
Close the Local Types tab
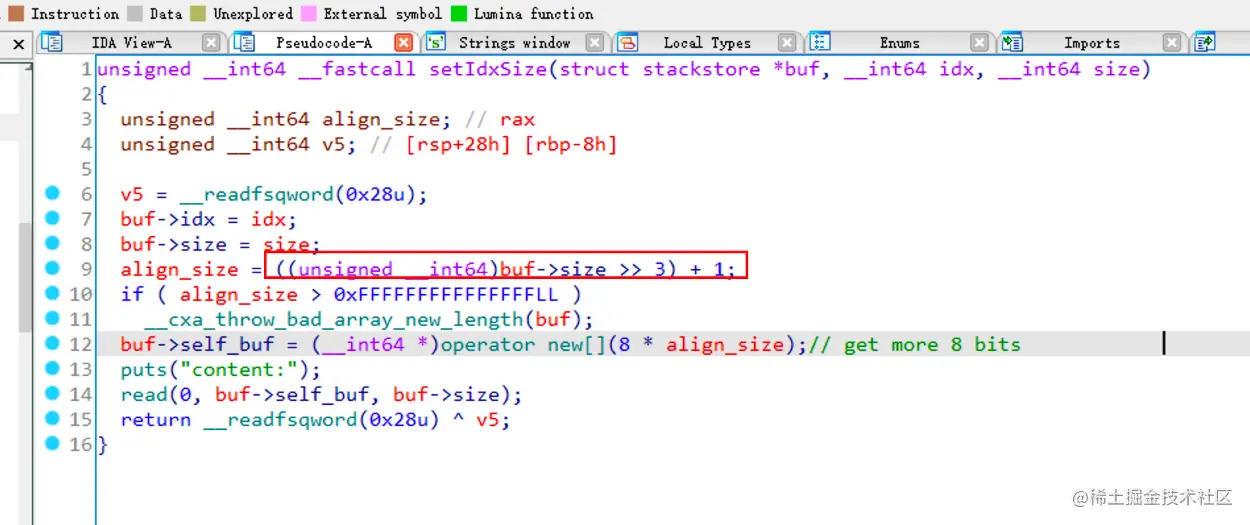pyautogui.click(x=787, y=43)
